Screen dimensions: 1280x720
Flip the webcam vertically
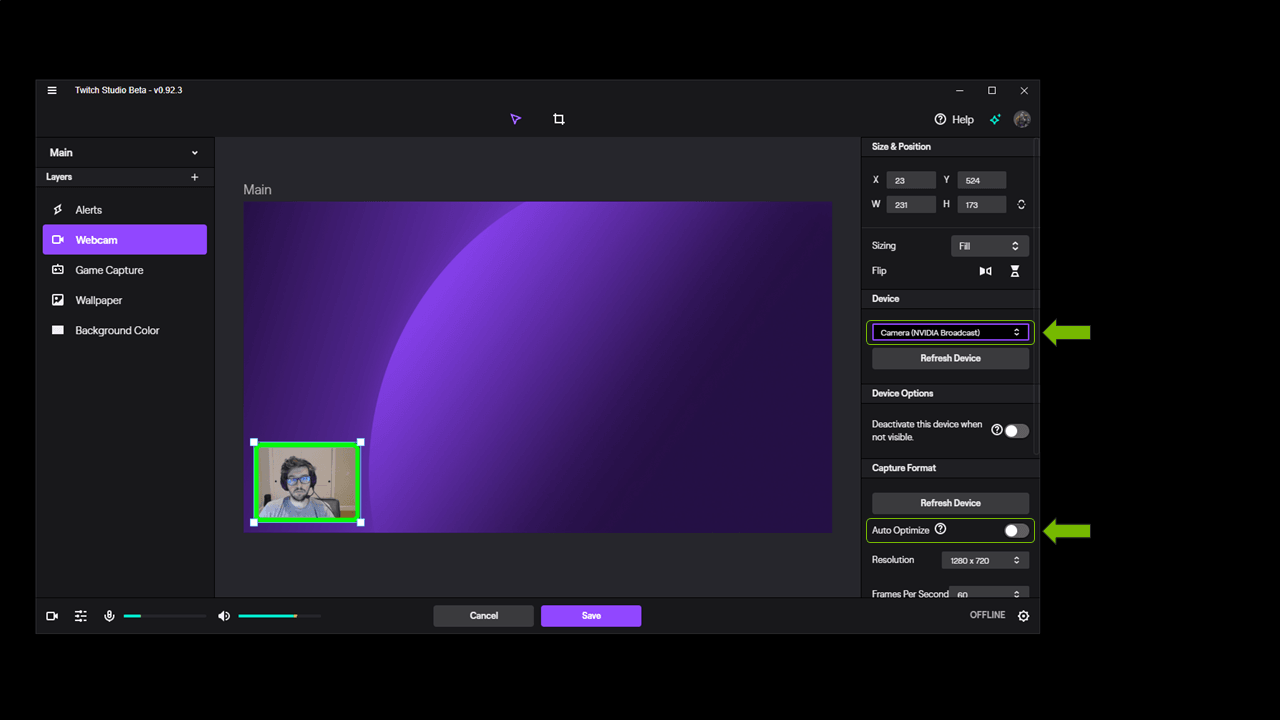pyautogui.click(x=1015, y=271)
